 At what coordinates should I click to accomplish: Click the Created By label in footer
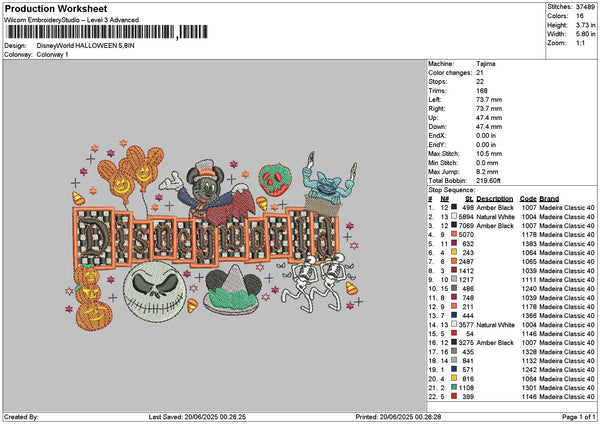(21, 416)
